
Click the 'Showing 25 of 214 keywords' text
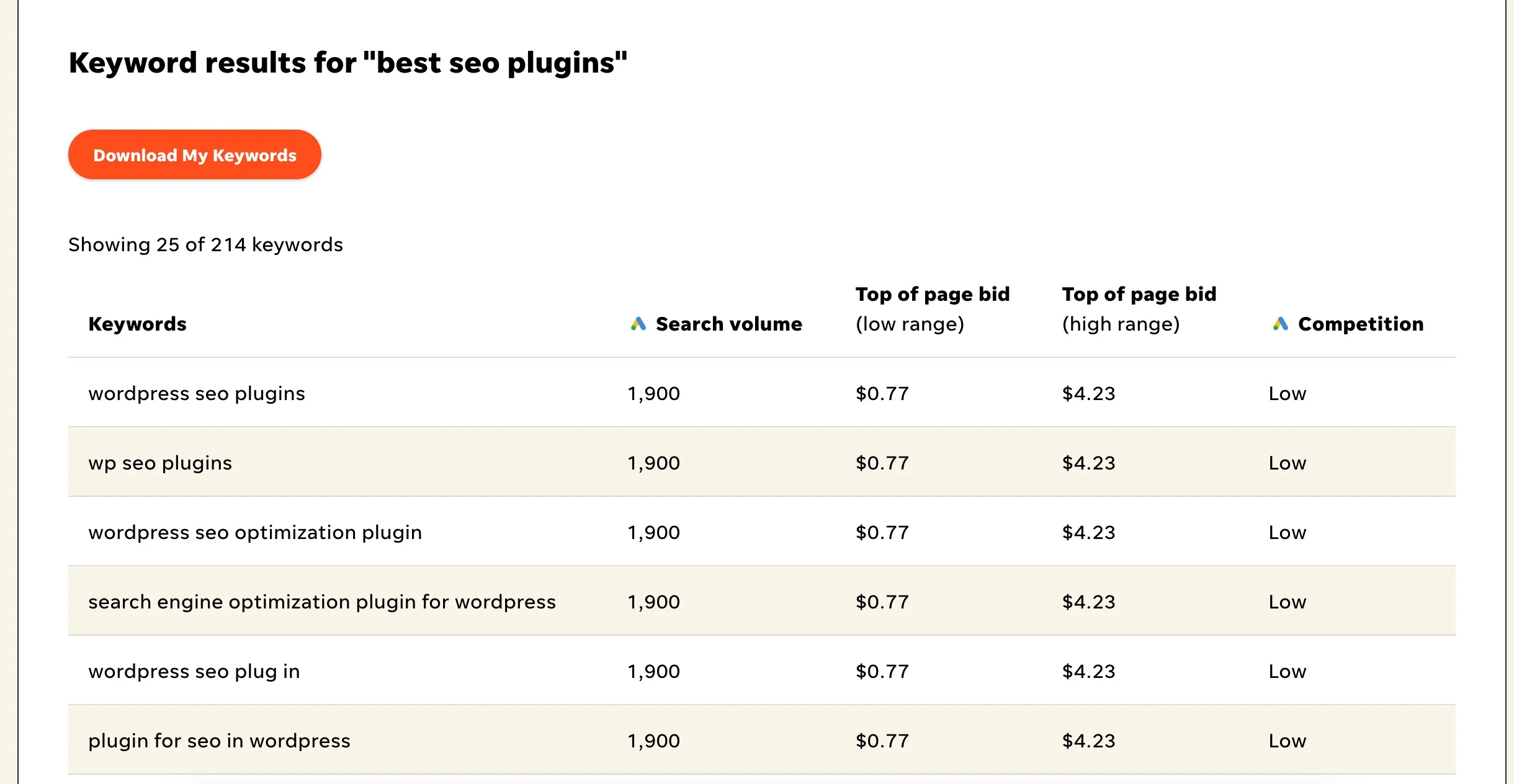205,244
